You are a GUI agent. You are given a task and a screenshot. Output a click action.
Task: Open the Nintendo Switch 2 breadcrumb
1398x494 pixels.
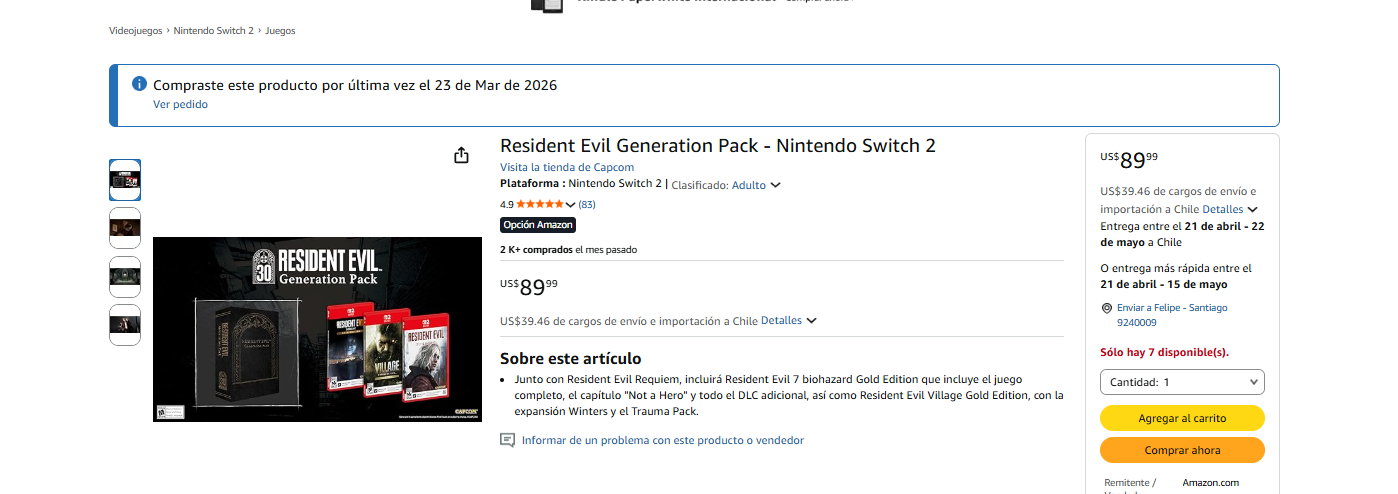coord(214,31)
